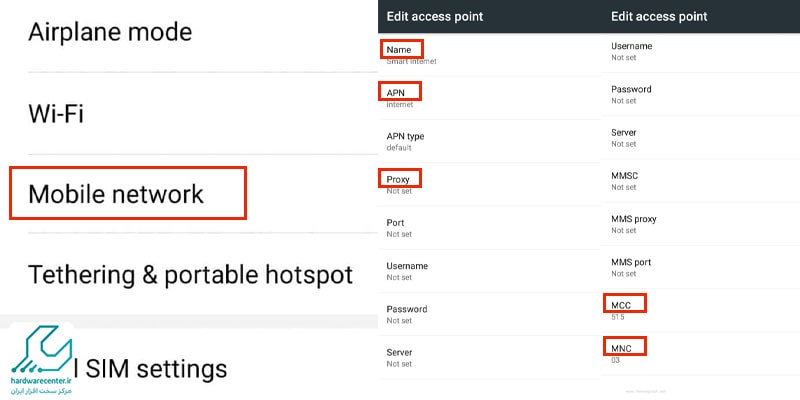Edit the MCC value 515
Viewport: 800px width, 400px height.
(x=700, y=310)
